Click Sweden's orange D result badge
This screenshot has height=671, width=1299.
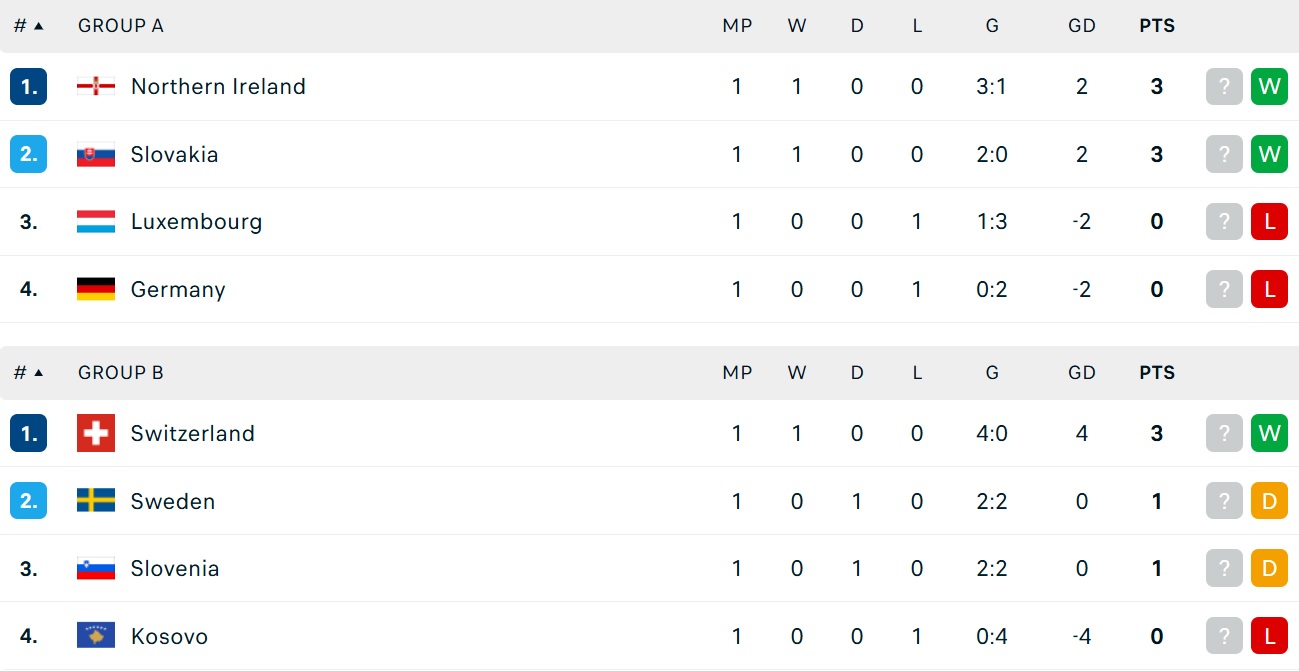pyautogui.click(x=1269, y=501)
